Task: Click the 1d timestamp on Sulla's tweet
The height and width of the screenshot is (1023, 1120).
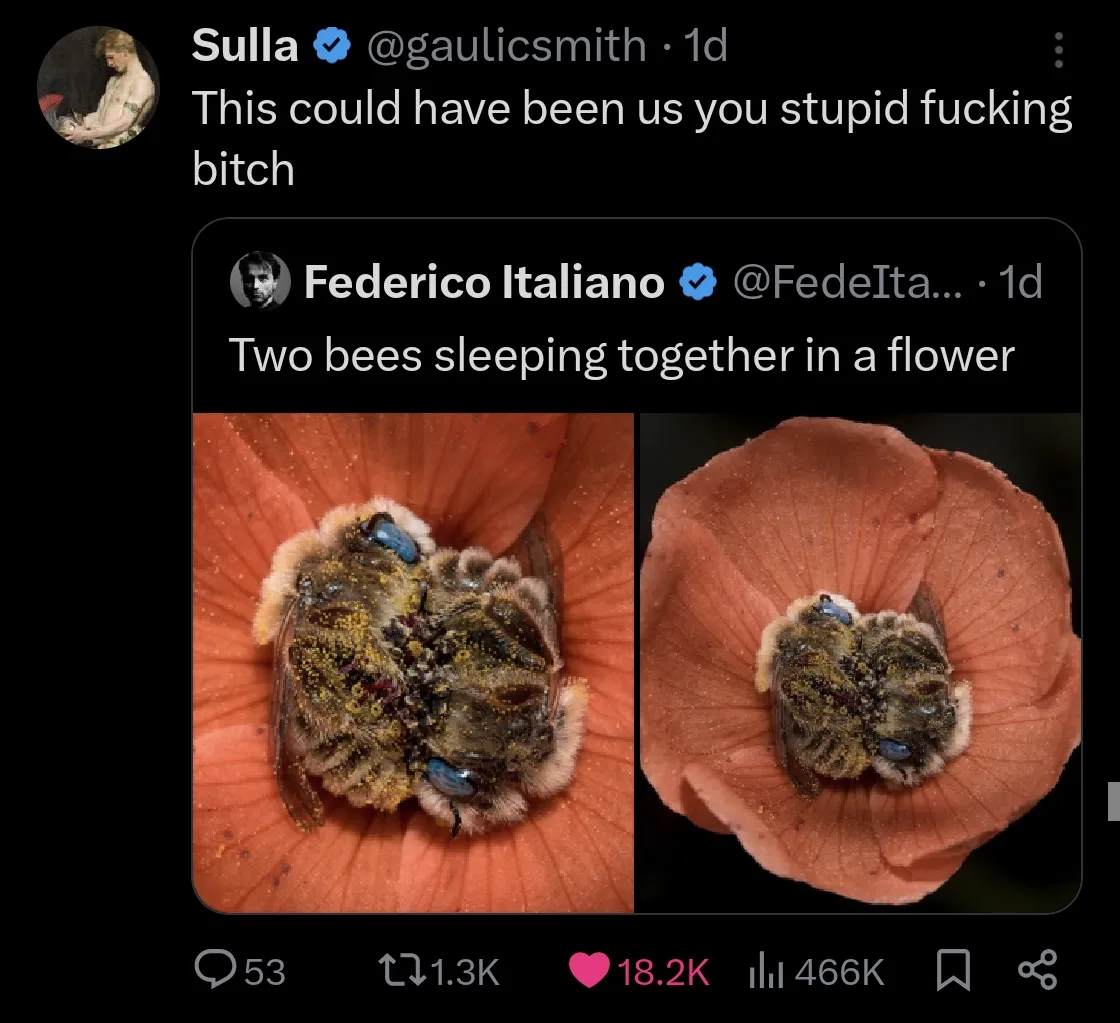Action: coord(704,46)
